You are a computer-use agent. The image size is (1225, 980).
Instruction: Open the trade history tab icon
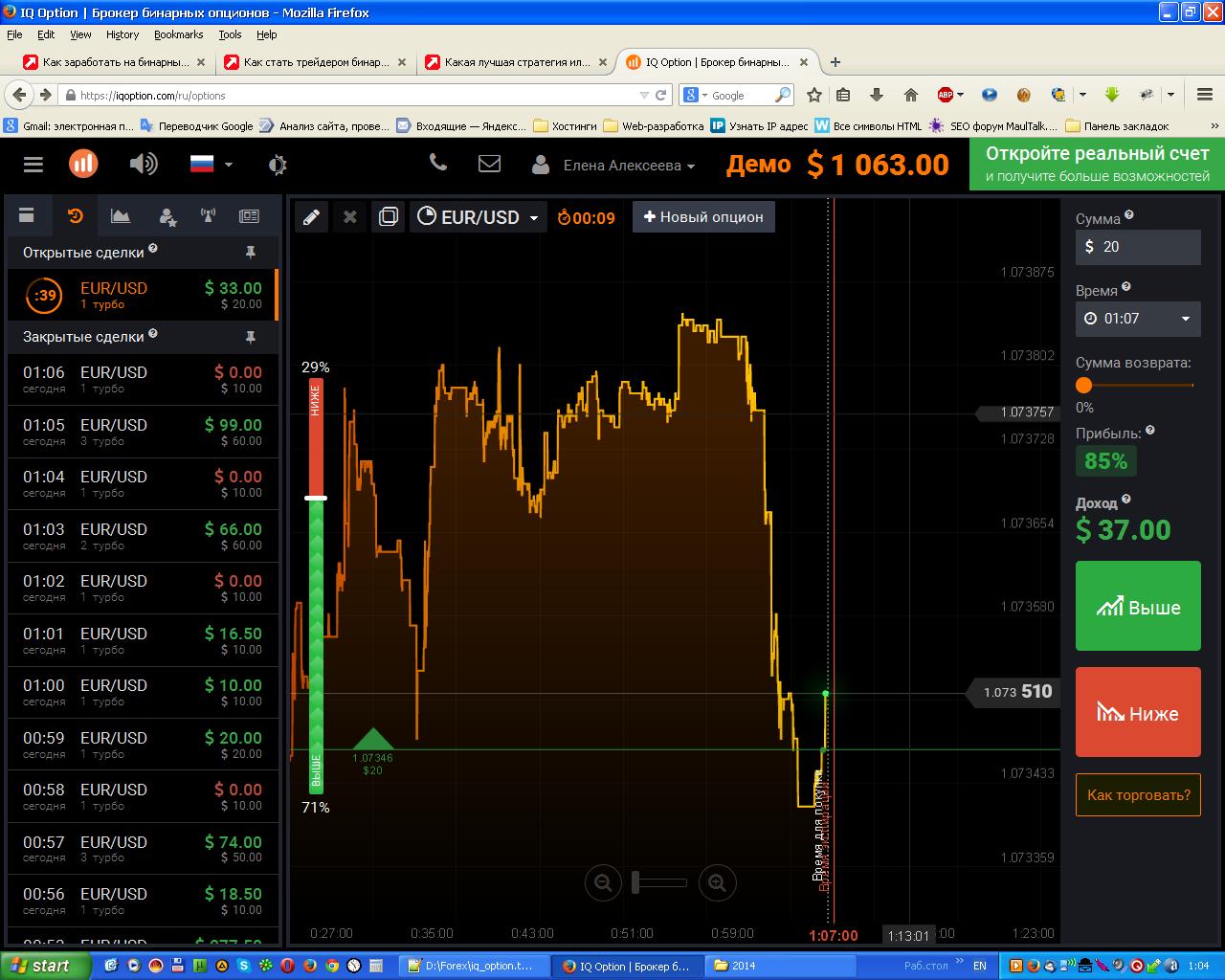[75, 216]
